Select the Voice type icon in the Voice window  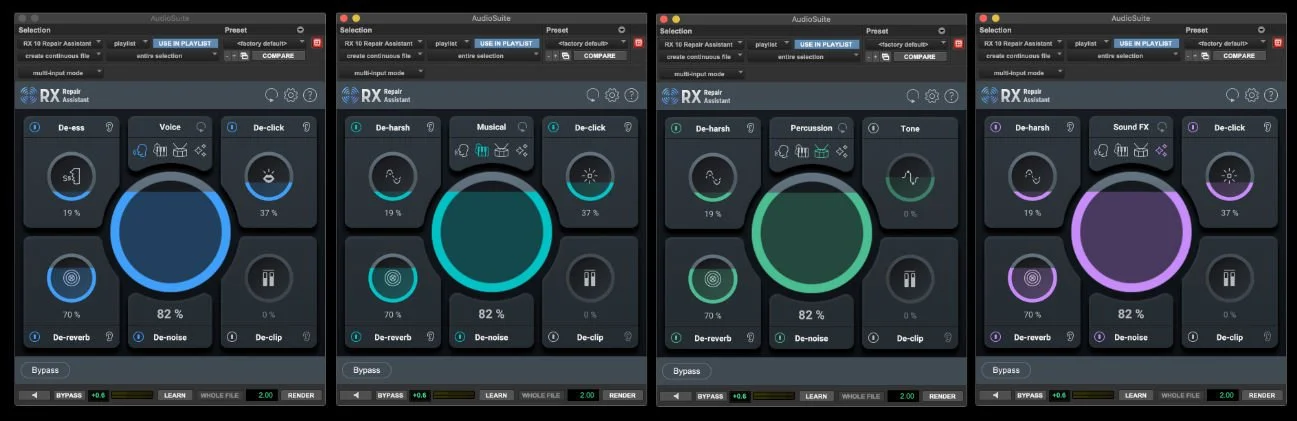(x=140, y=150)
